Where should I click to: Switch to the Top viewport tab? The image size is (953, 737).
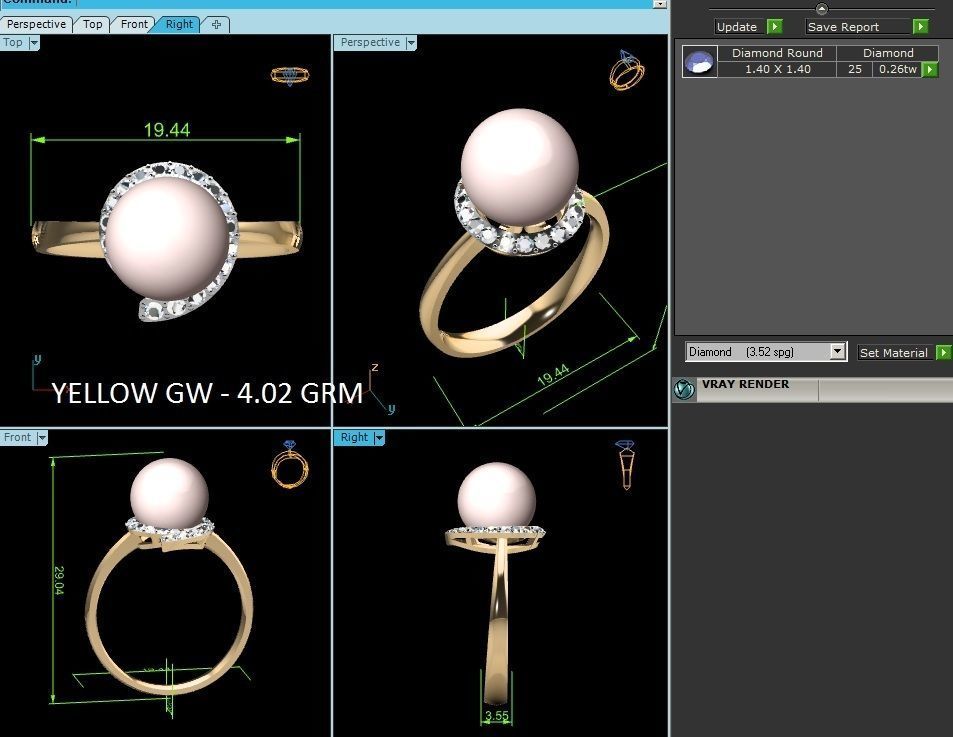(92, 24)
